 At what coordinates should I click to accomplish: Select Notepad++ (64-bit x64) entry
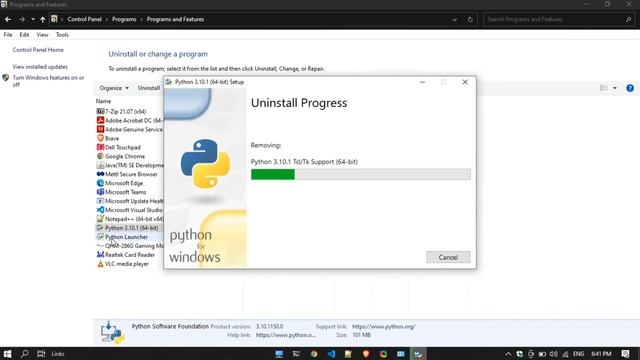[x=130, y=219]
